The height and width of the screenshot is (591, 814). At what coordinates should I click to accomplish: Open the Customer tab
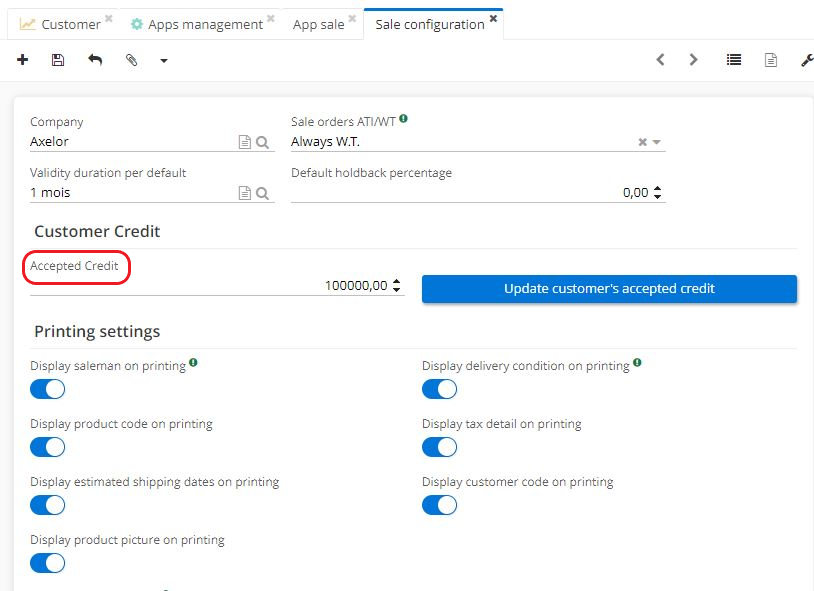[70, 24]
